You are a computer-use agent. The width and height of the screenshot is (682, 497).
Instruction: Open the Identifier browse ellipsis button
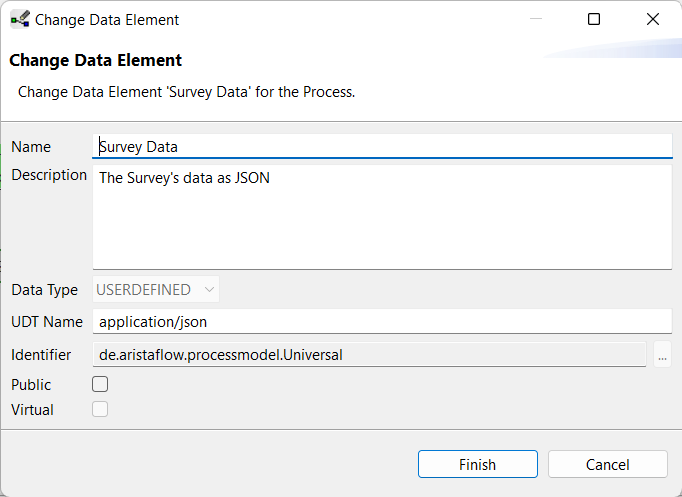pyautogui.click(x=662, y=355)
